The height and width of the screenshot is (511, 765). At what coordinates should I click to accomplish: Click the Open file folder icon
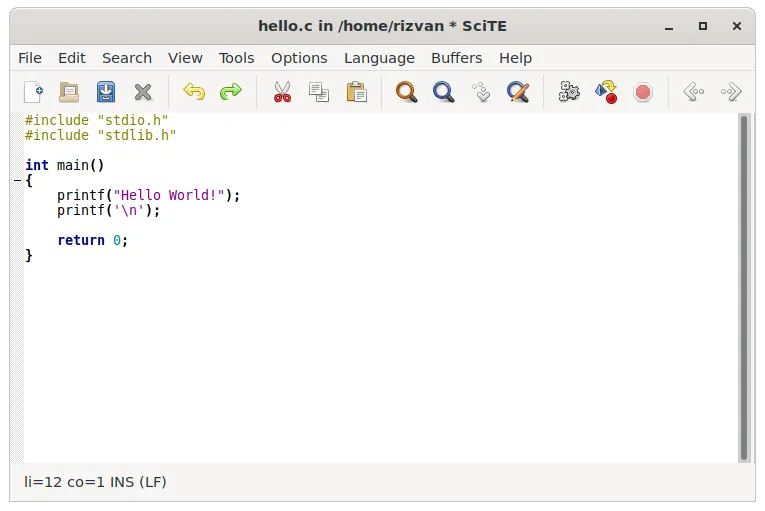pos(69,92)
